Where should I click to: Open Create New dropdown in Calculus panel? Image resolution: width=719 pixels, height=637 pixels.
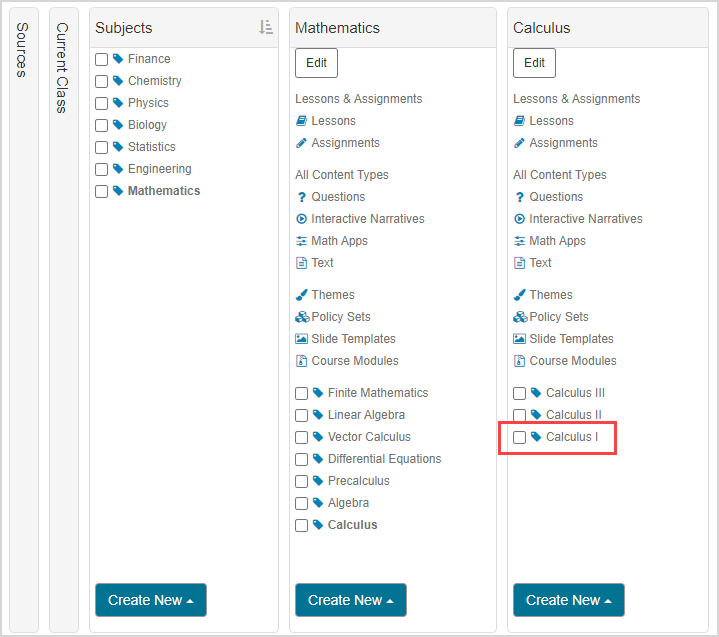568,600
